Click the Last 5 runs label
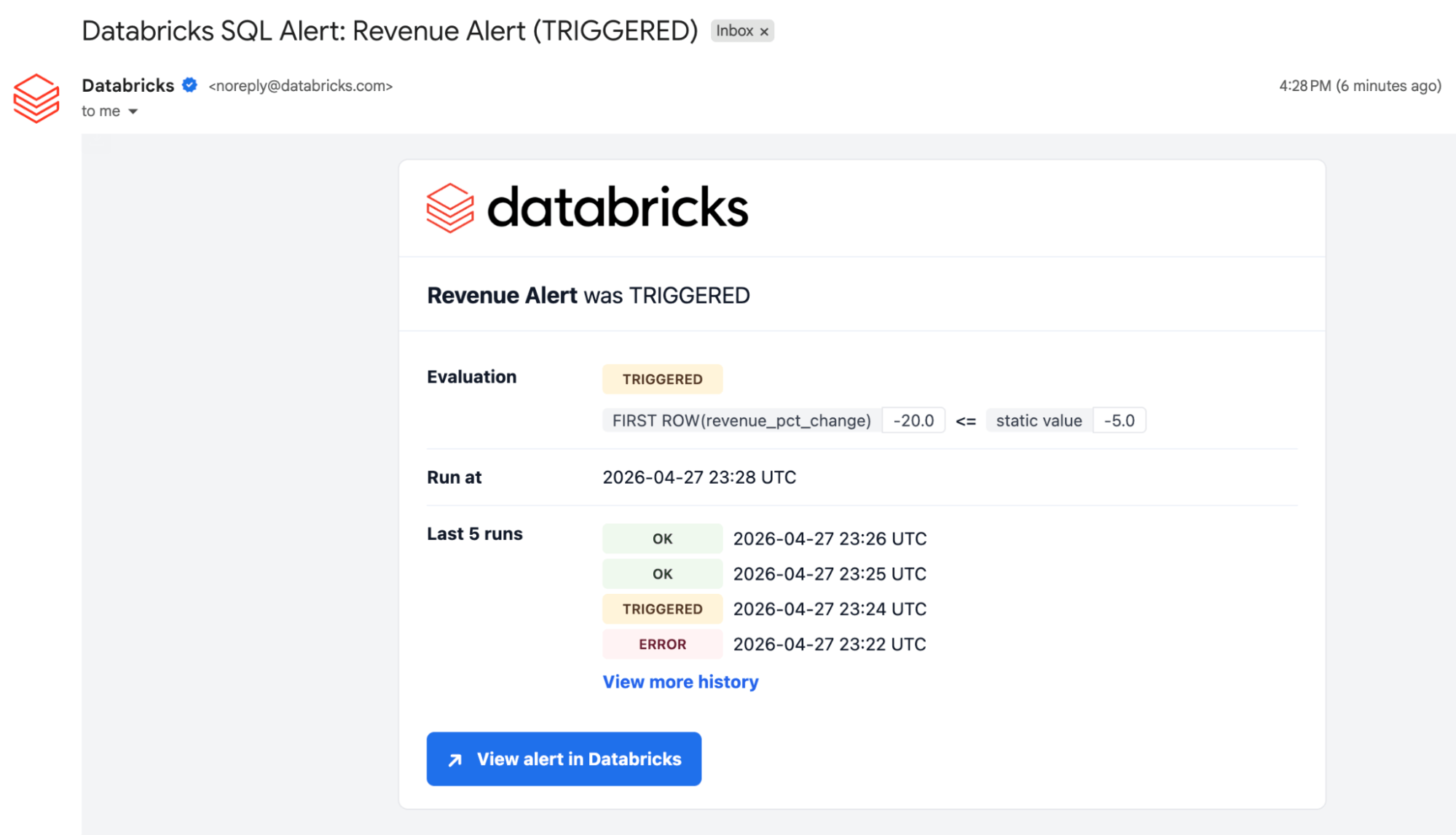Viewport: 1456px width, 835px height. [x=475, y=533]
